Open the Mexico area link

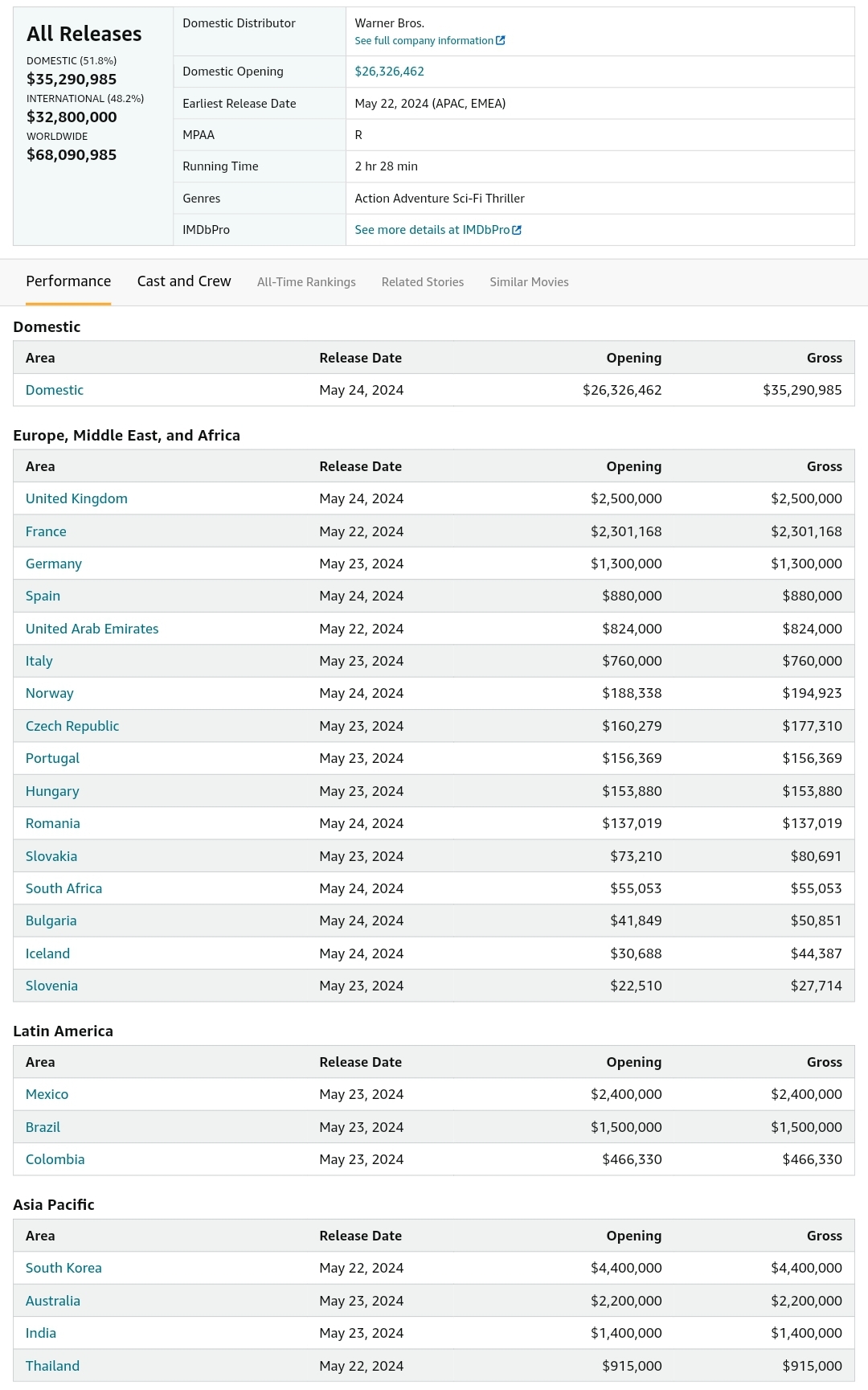pyautogui.click(x=47, y=1094)
